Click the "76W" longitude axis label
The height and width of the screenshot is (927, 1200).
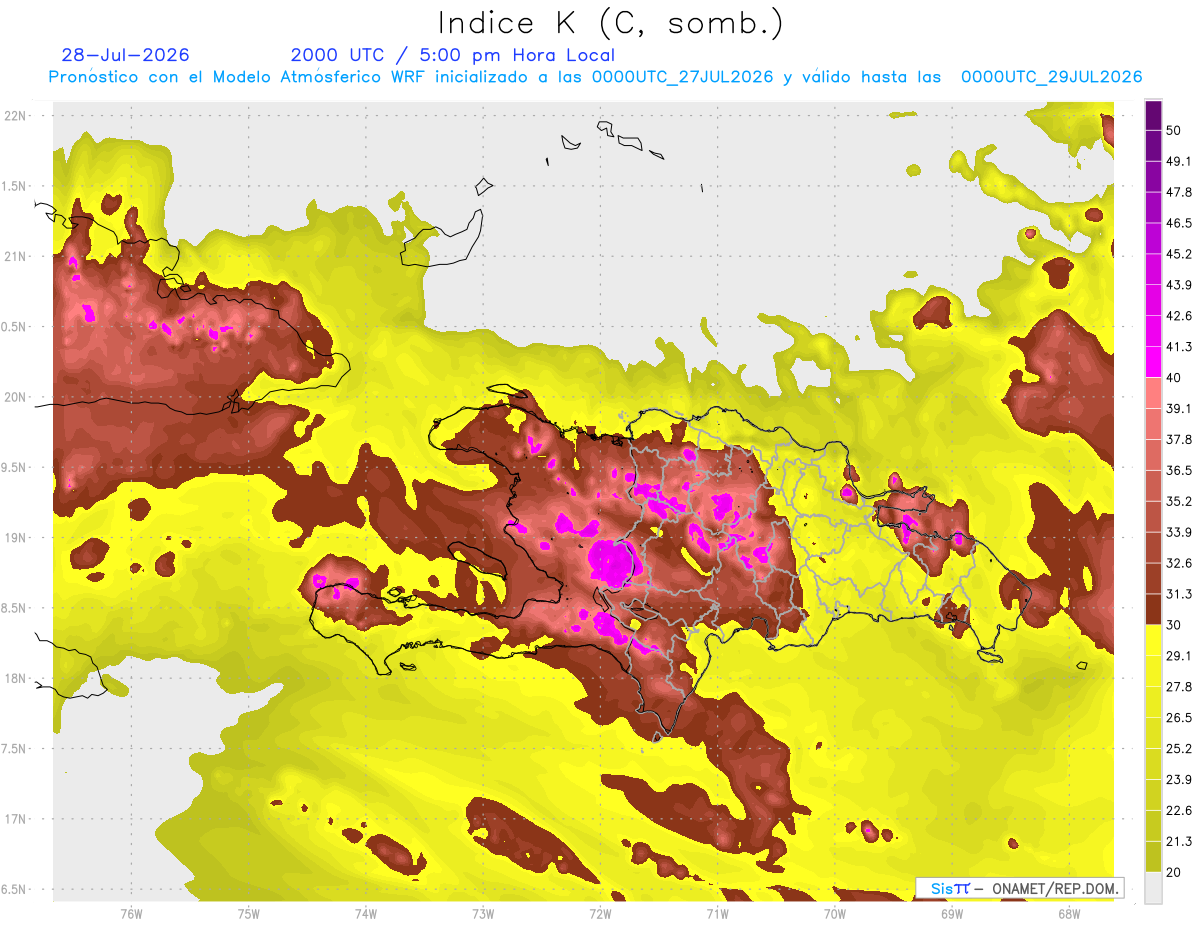tap(131, 913)
